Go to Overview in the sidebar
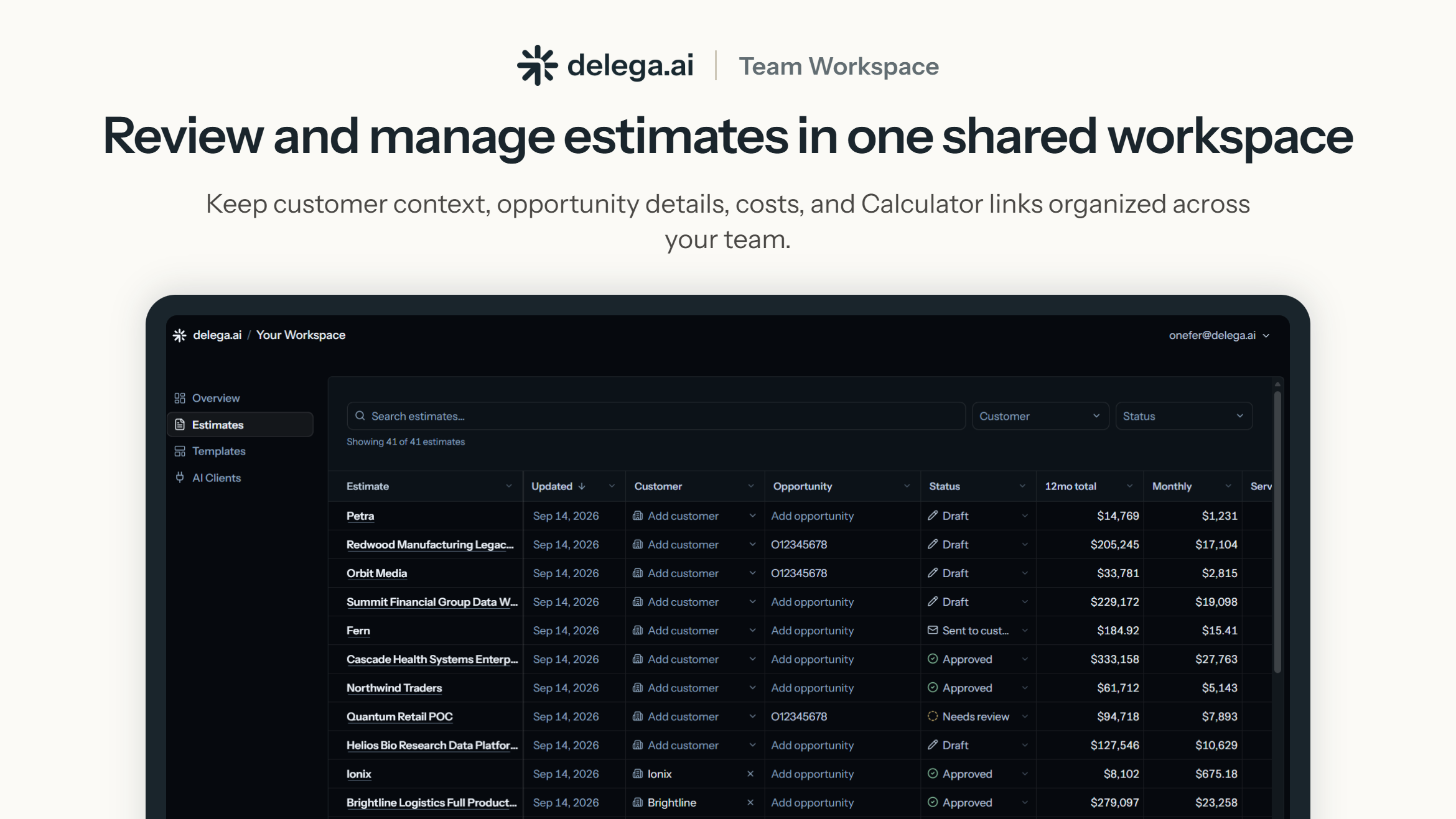This screenshot has height=819, width=1456. click(240, 398)
